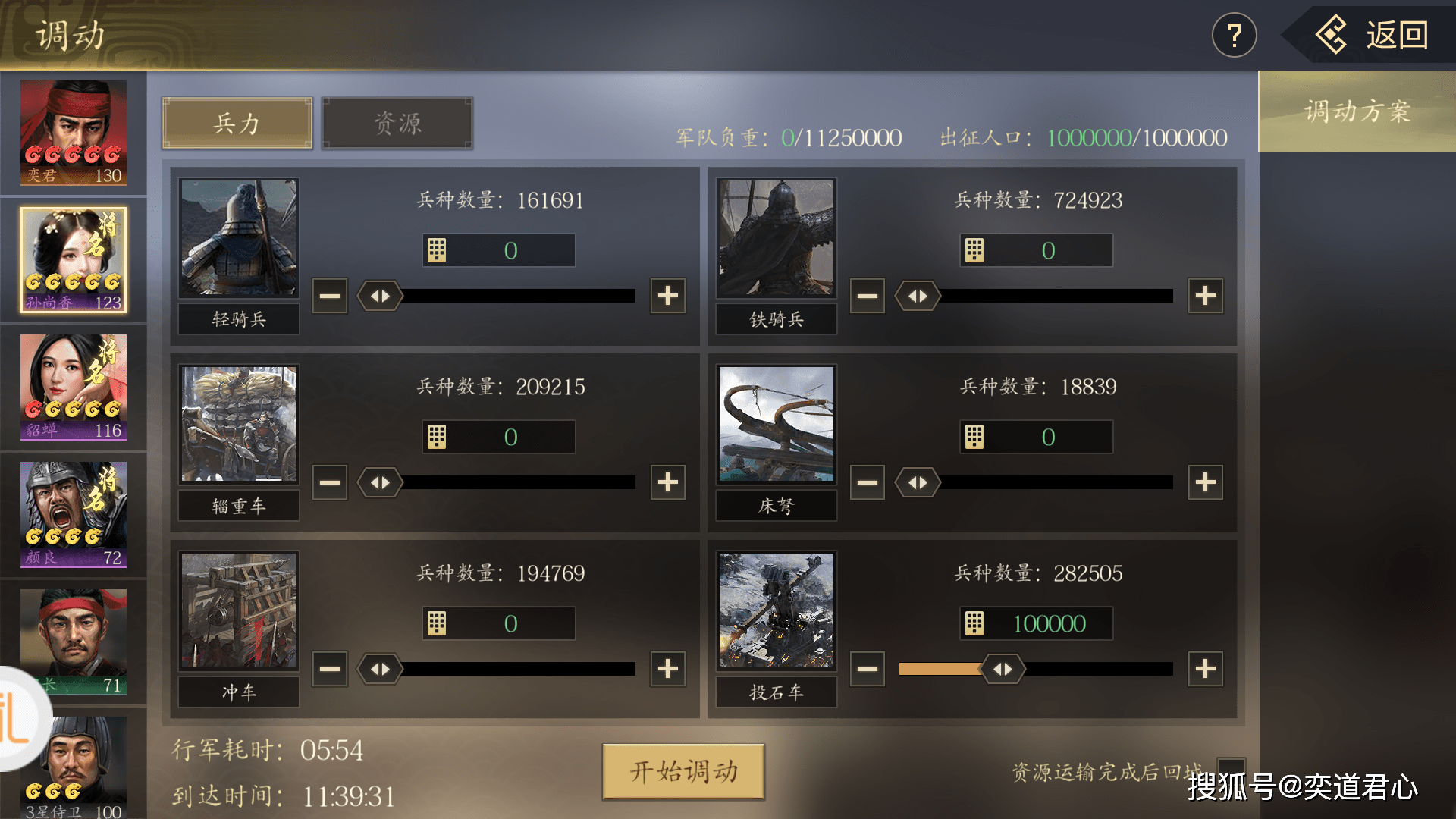
Task: Switch to the 兵力 tab
Action: point(237,123)
